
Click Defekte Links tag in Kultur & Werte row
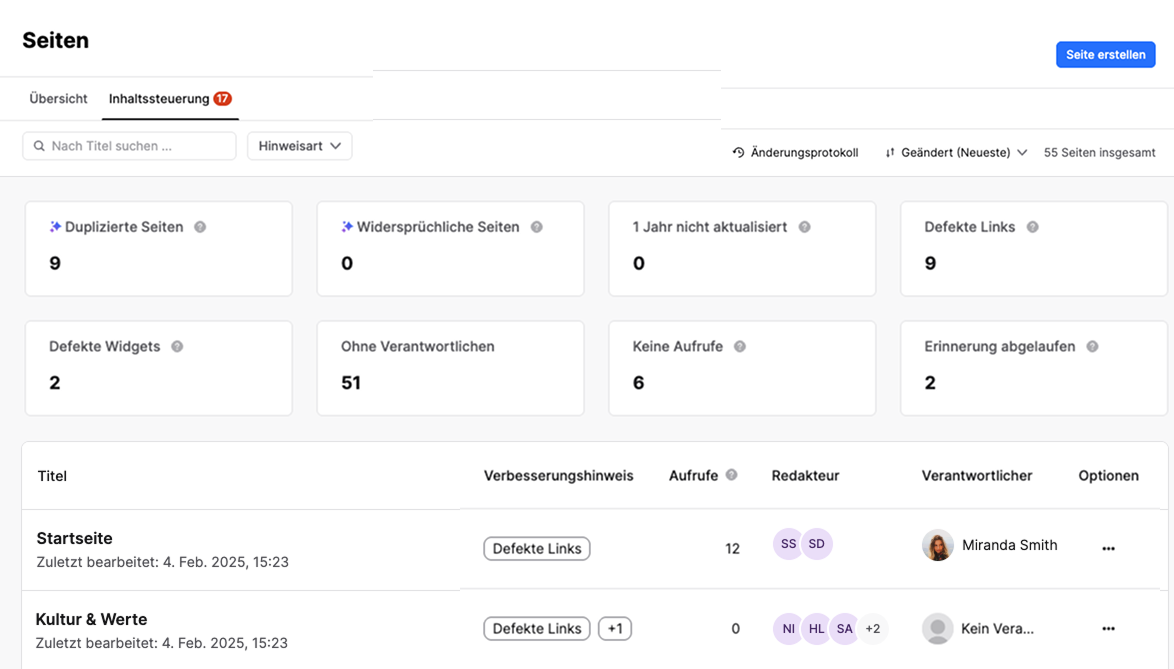[537, 629]
